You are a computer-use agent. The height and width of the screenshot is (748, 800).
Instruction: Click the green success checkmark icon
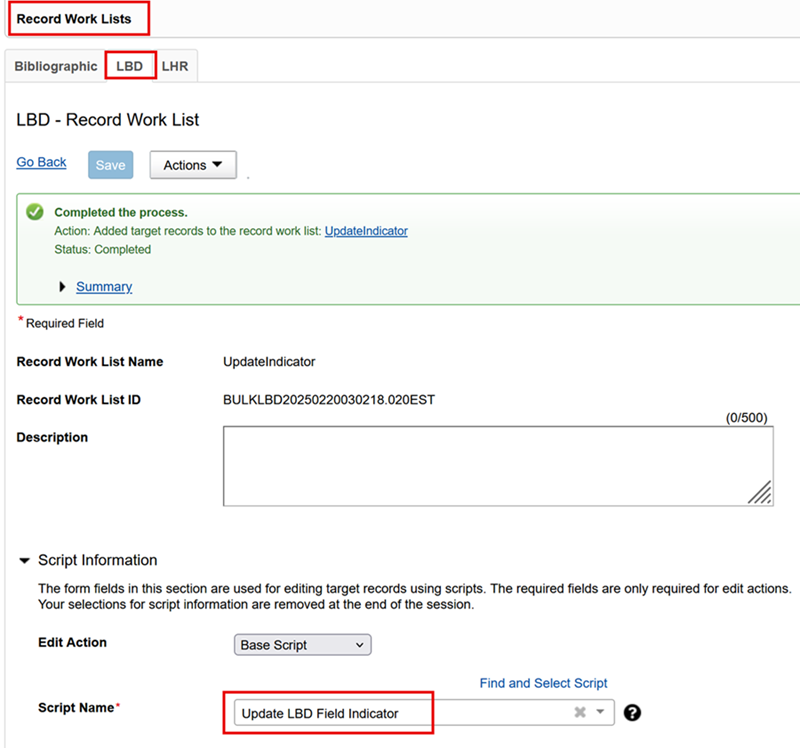pyautogui.click(x=35, y=212)
